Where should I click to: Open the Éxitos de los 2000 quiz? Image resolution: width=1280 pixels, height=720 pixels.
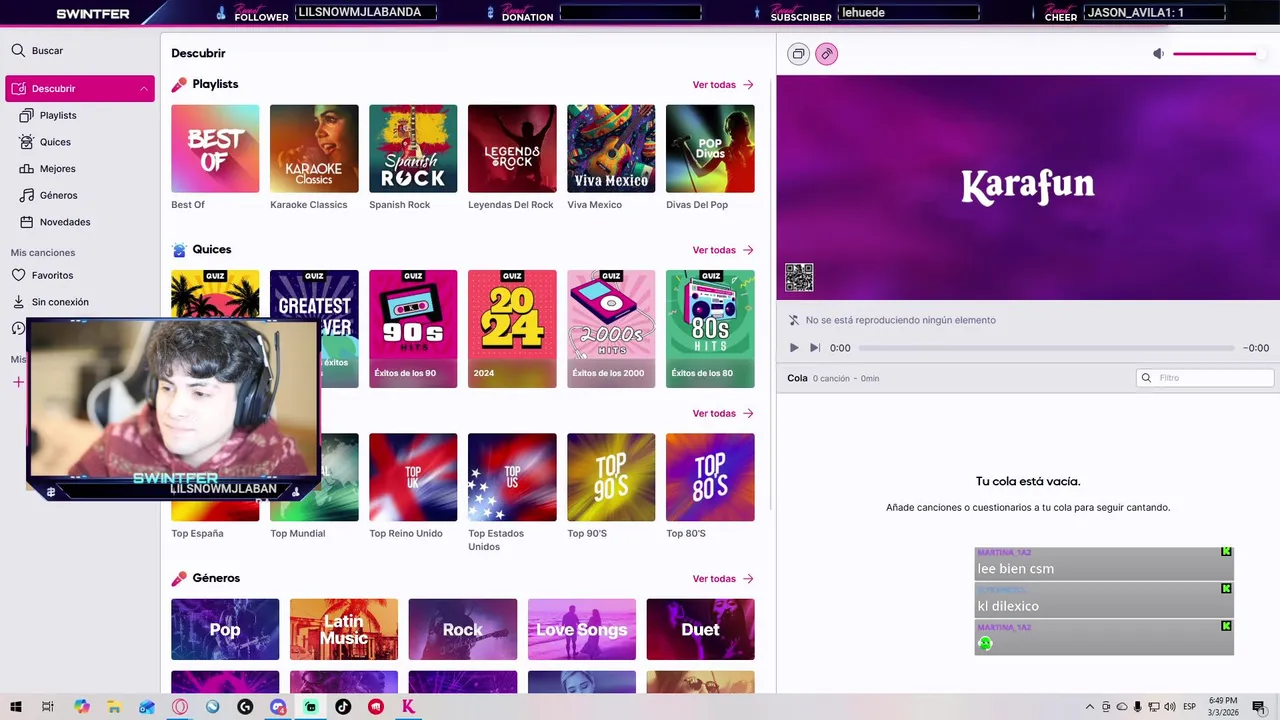click(611, 329)
